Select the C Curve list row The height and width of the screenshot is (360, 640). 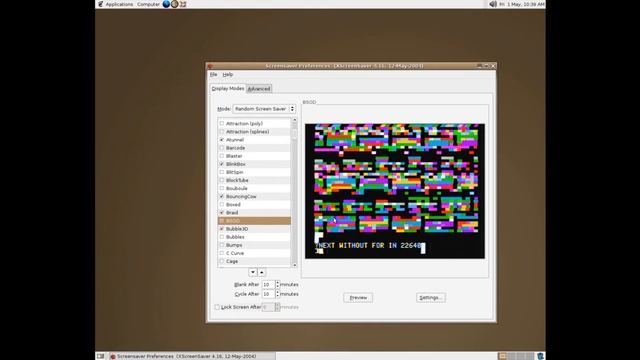coord(254,253)
